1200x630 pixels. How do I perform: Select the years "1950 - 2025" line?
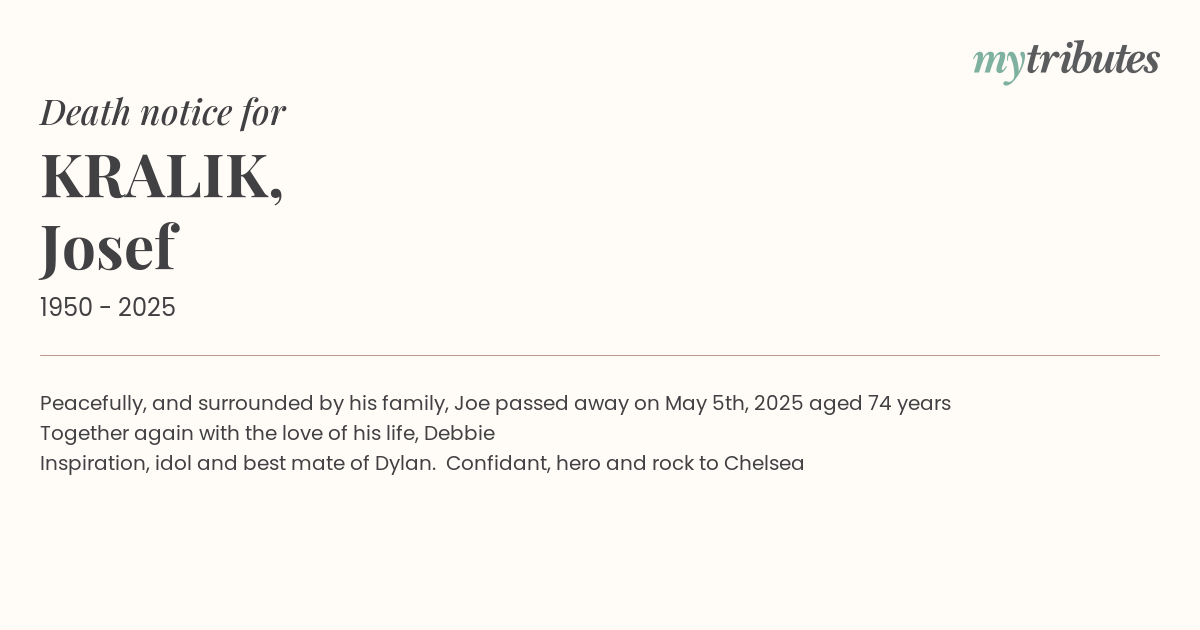pos(108,308)
